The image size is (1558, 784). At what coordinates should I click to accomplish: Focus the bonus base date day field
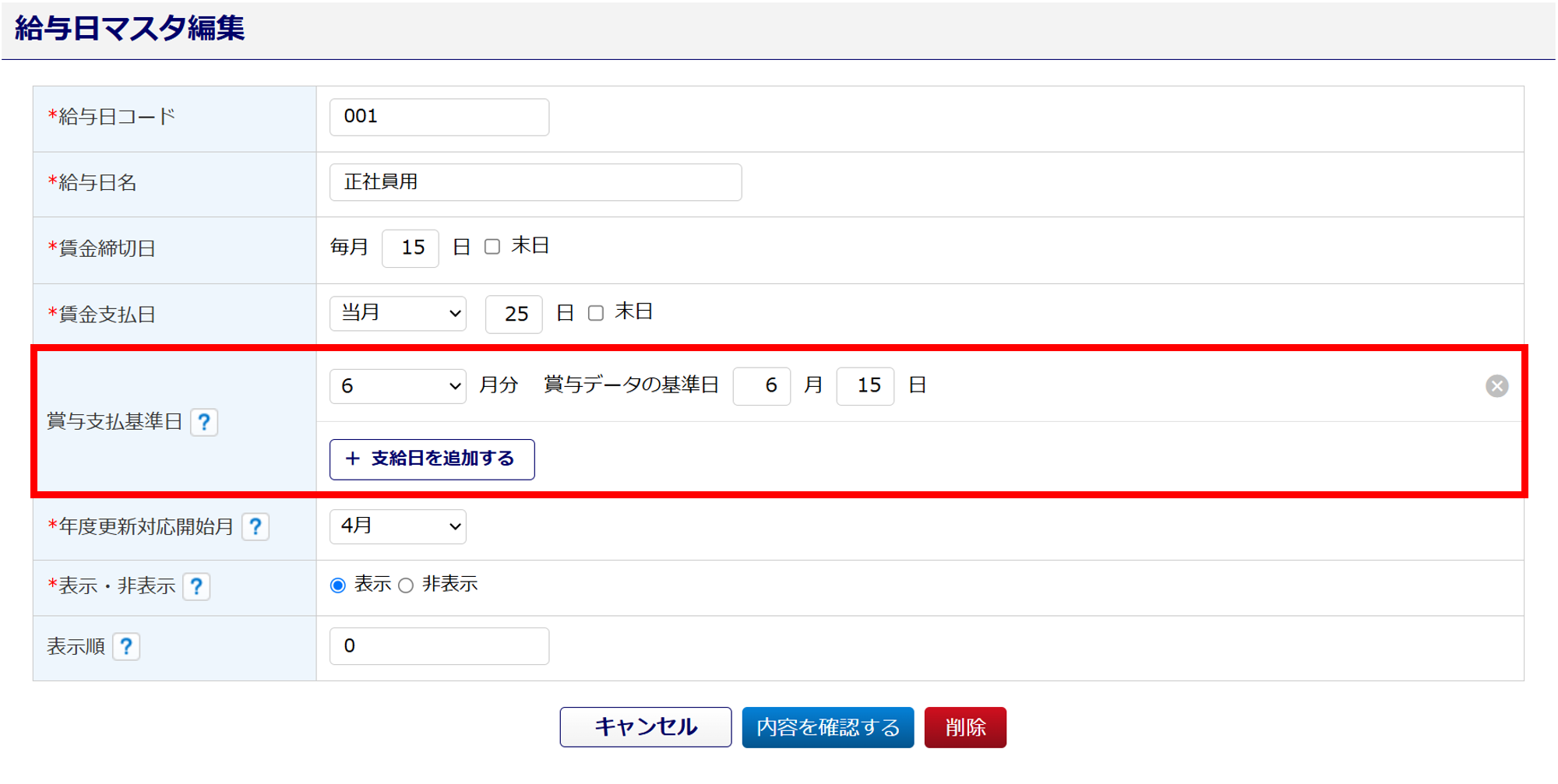865,386
